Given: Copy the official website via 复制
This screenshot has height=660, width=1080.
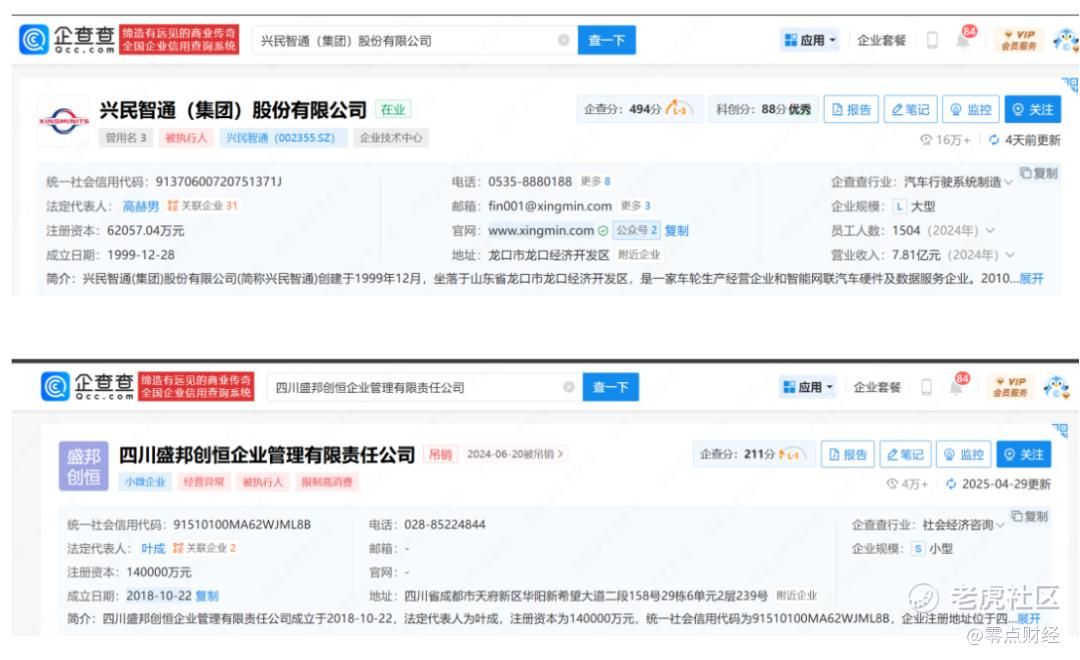Looking at the screenshot, I should (x=676, y=230).
